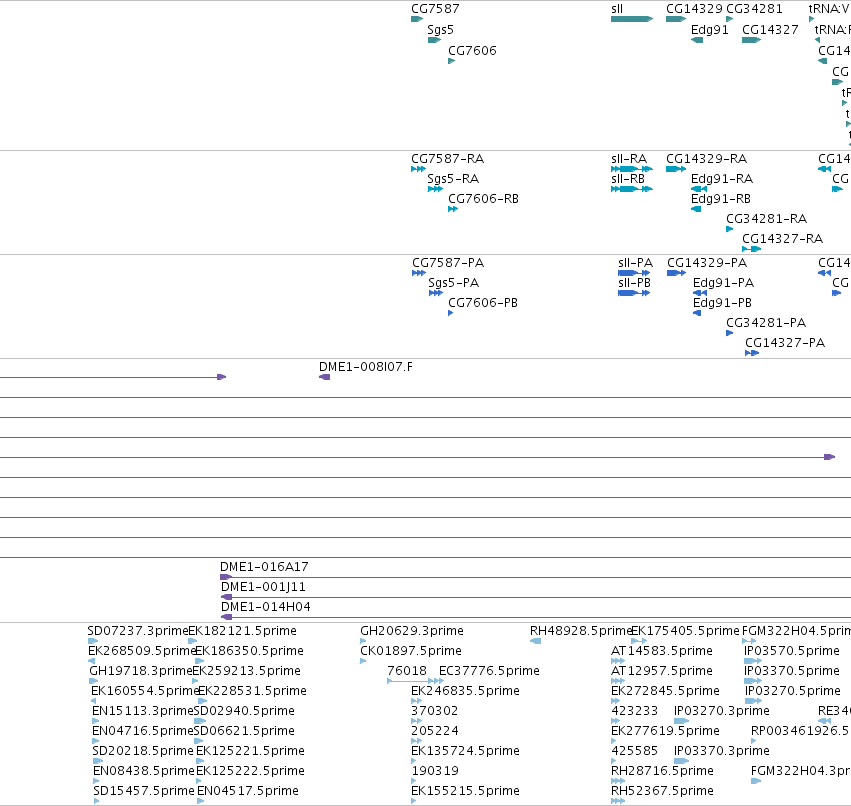Click the DME1-008I07.F BAC end label
Image resolution: width=851 pixels, height=806 pixels.
(x=365, y=367)
